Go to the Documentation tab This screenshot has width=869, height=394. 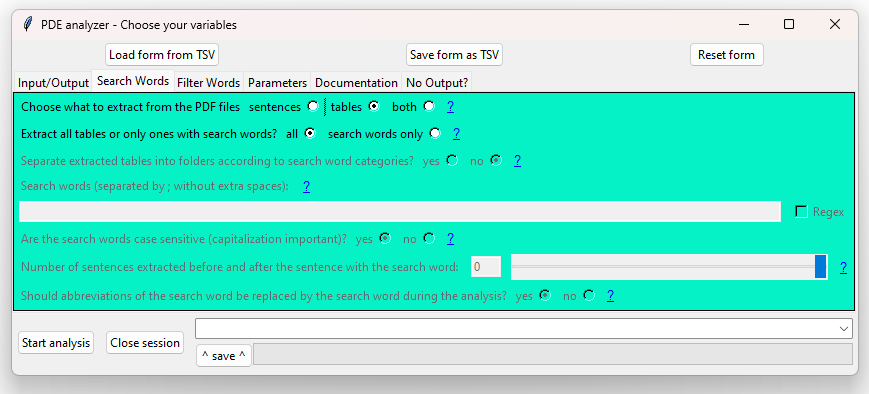pyautogui.click(x=356, y=83)
